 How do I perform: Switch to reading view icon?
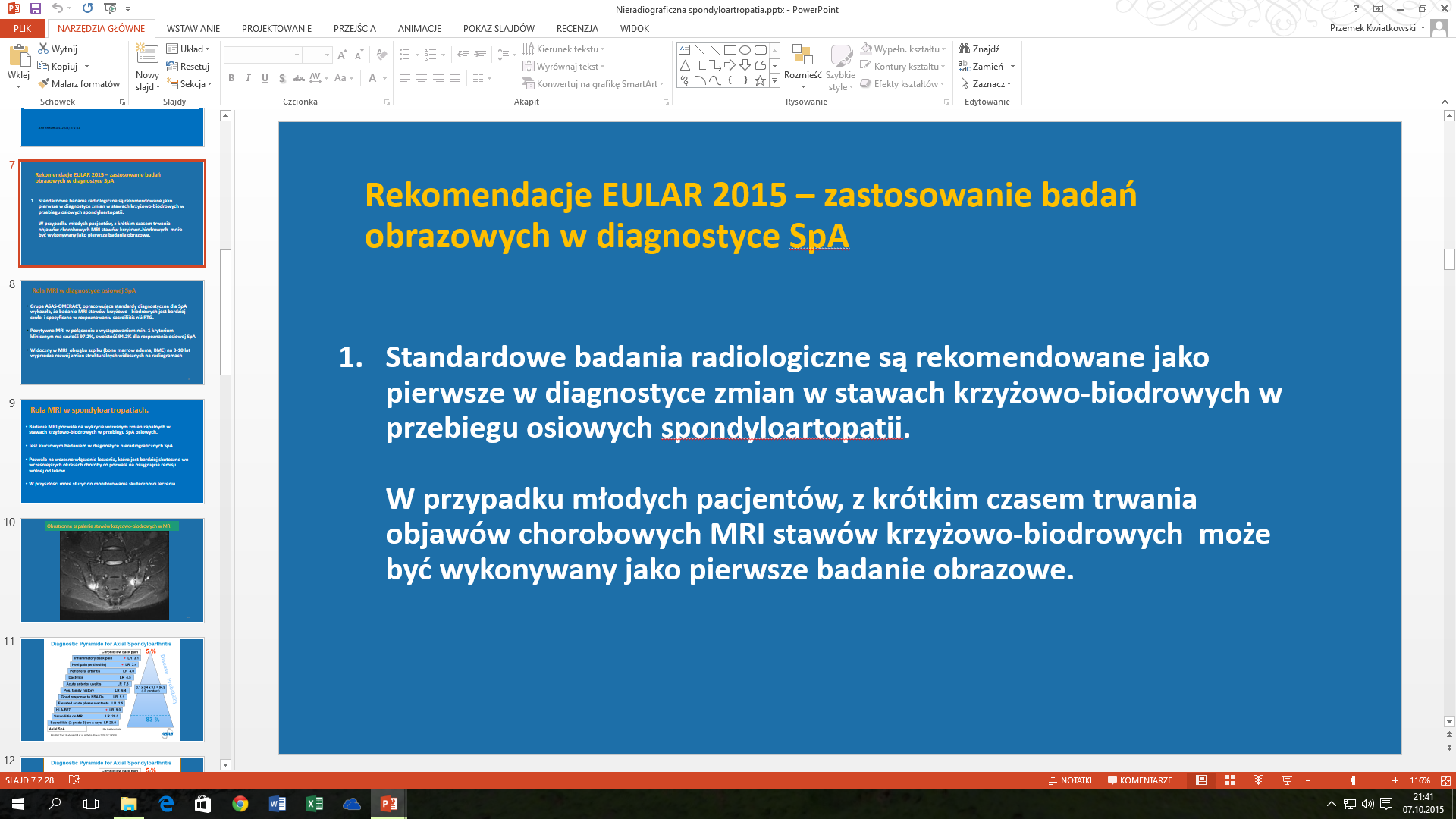click(1258, 780)
